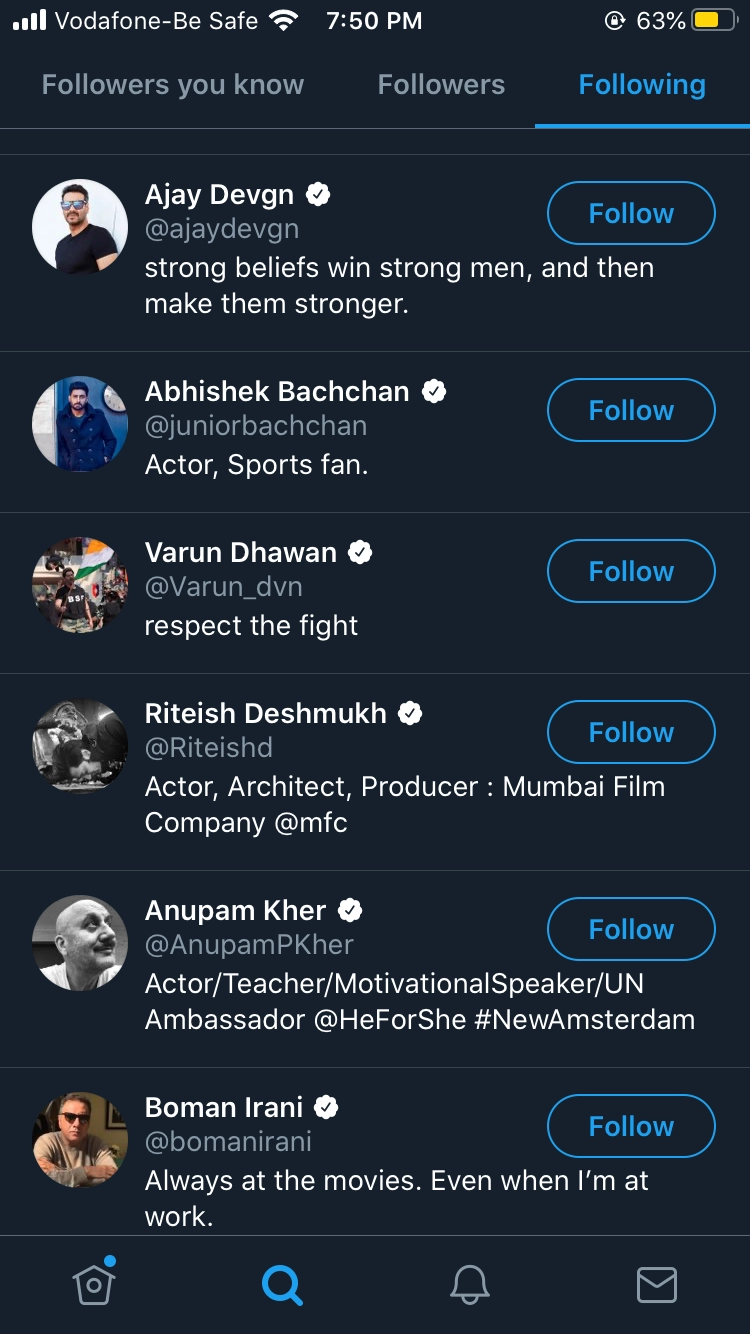Open the Notifications bell icon

click(x=469, y=1284)
